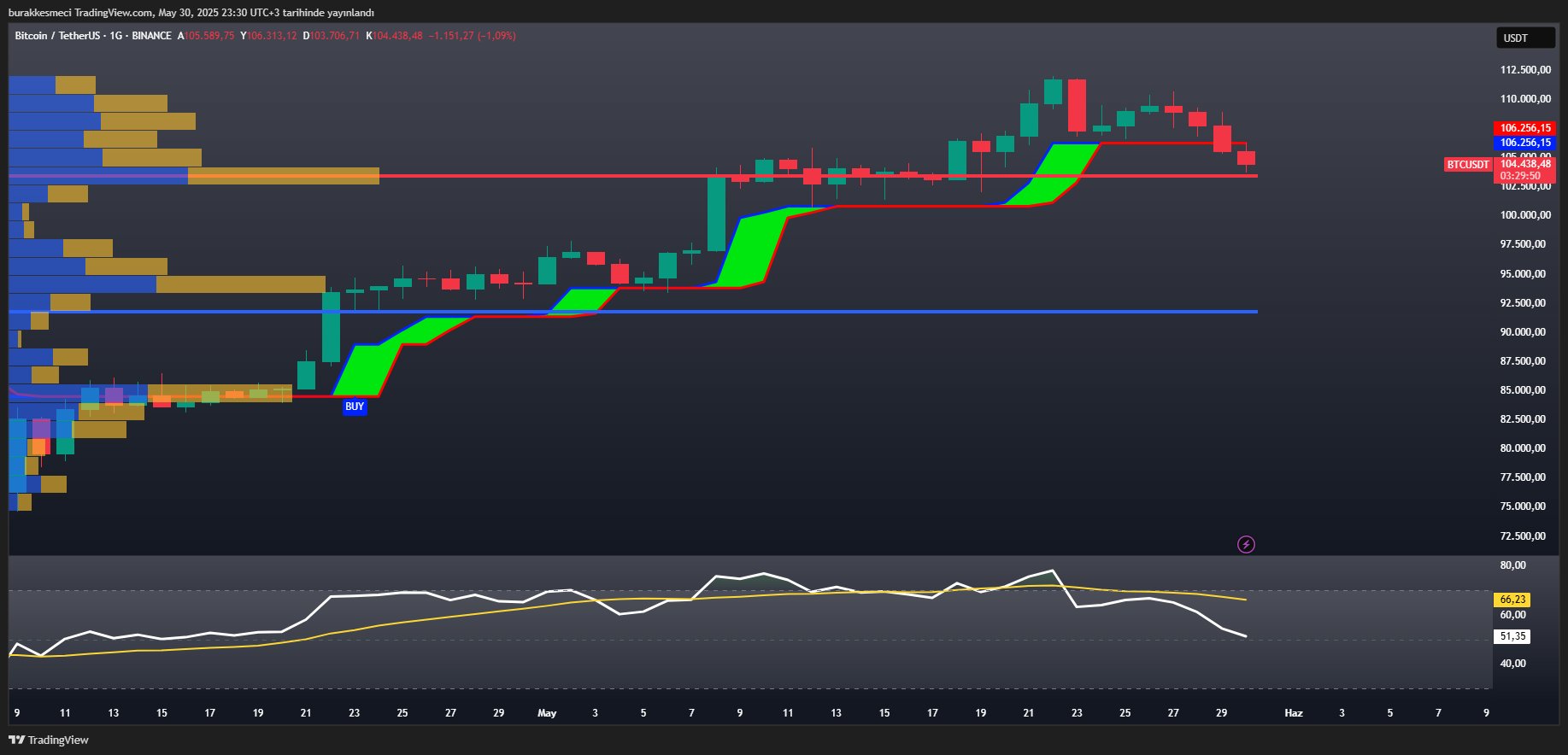Click the burakkesmeci author name in header
This screenshot has width=1568, height=755.
point(39,13)
